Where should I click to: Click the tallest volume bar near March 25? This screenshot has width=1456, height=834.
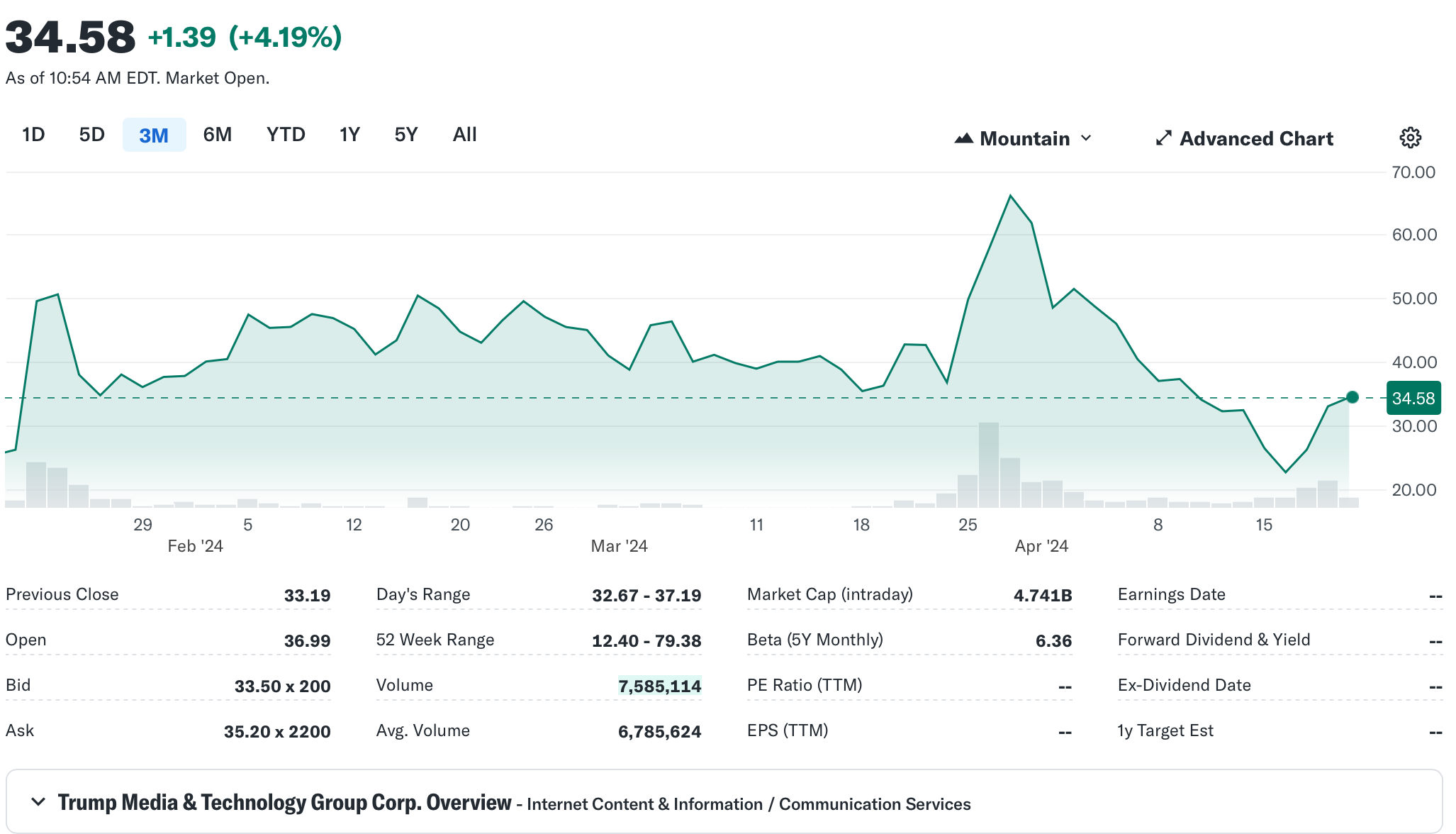(989, 465)
